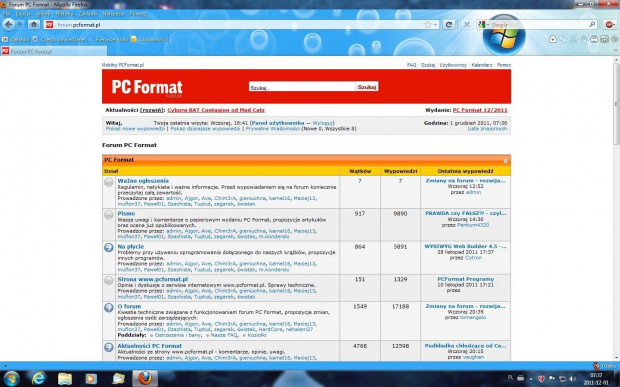This screenshot has height=387, width=620.
Task: Open Prywatne Wiadomości link
Action: pos(273,129)
